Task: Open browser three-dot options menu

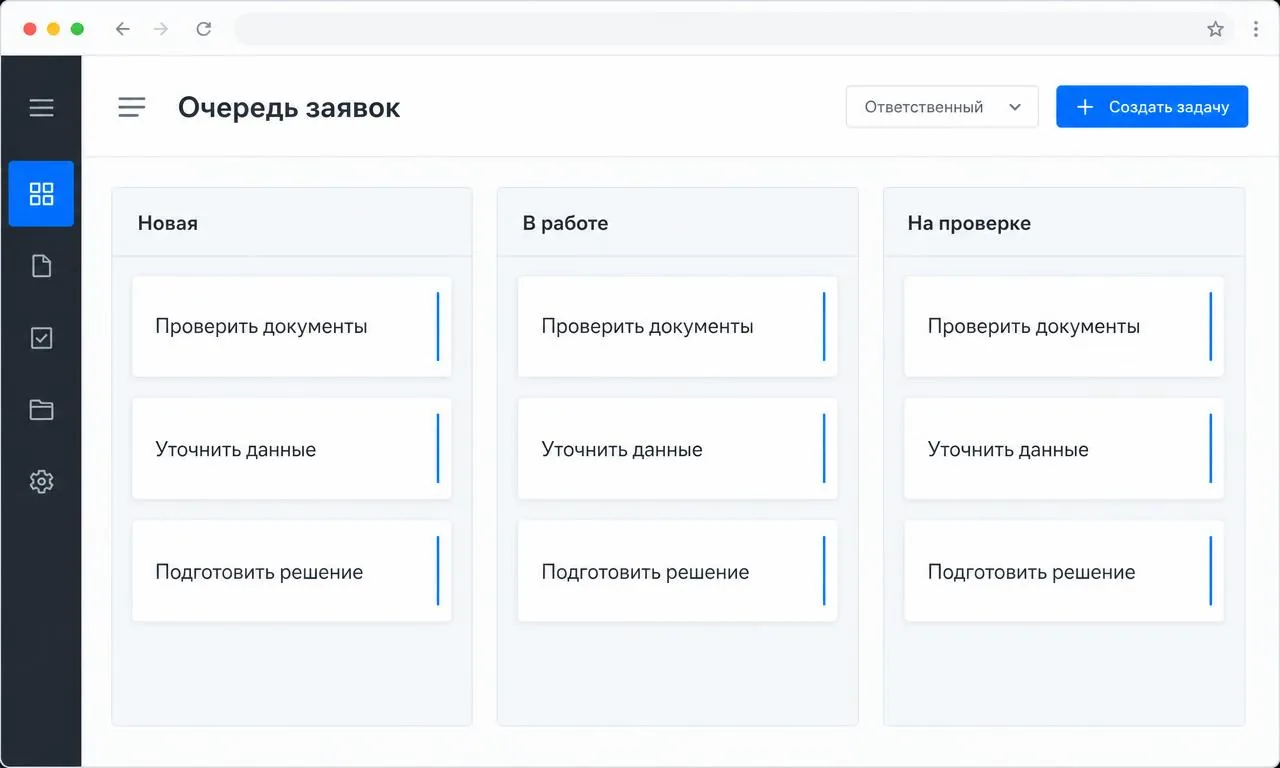Action: tap(1256, 29)
